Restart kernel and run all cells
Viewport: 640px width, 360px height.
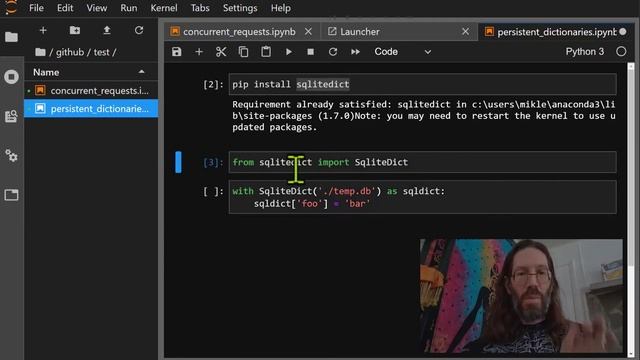coord(356,52)
